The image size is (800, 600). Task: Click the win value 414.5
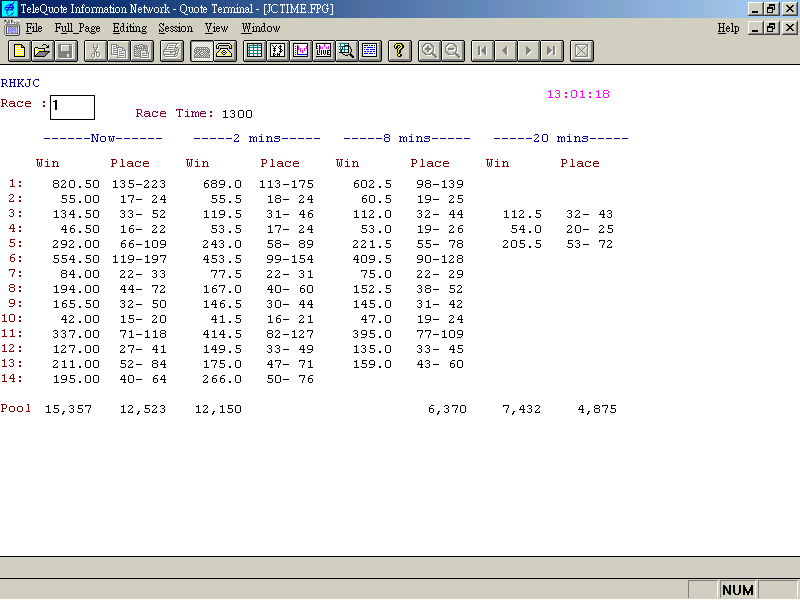(222, 334)
